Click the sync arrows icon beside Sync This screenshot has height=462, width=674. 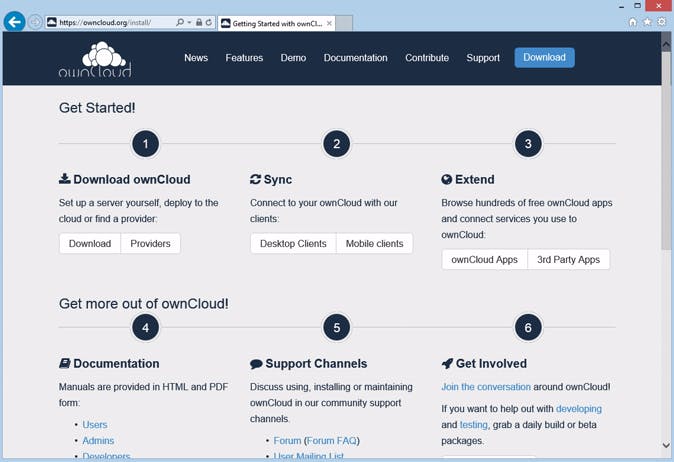[255, 179]
